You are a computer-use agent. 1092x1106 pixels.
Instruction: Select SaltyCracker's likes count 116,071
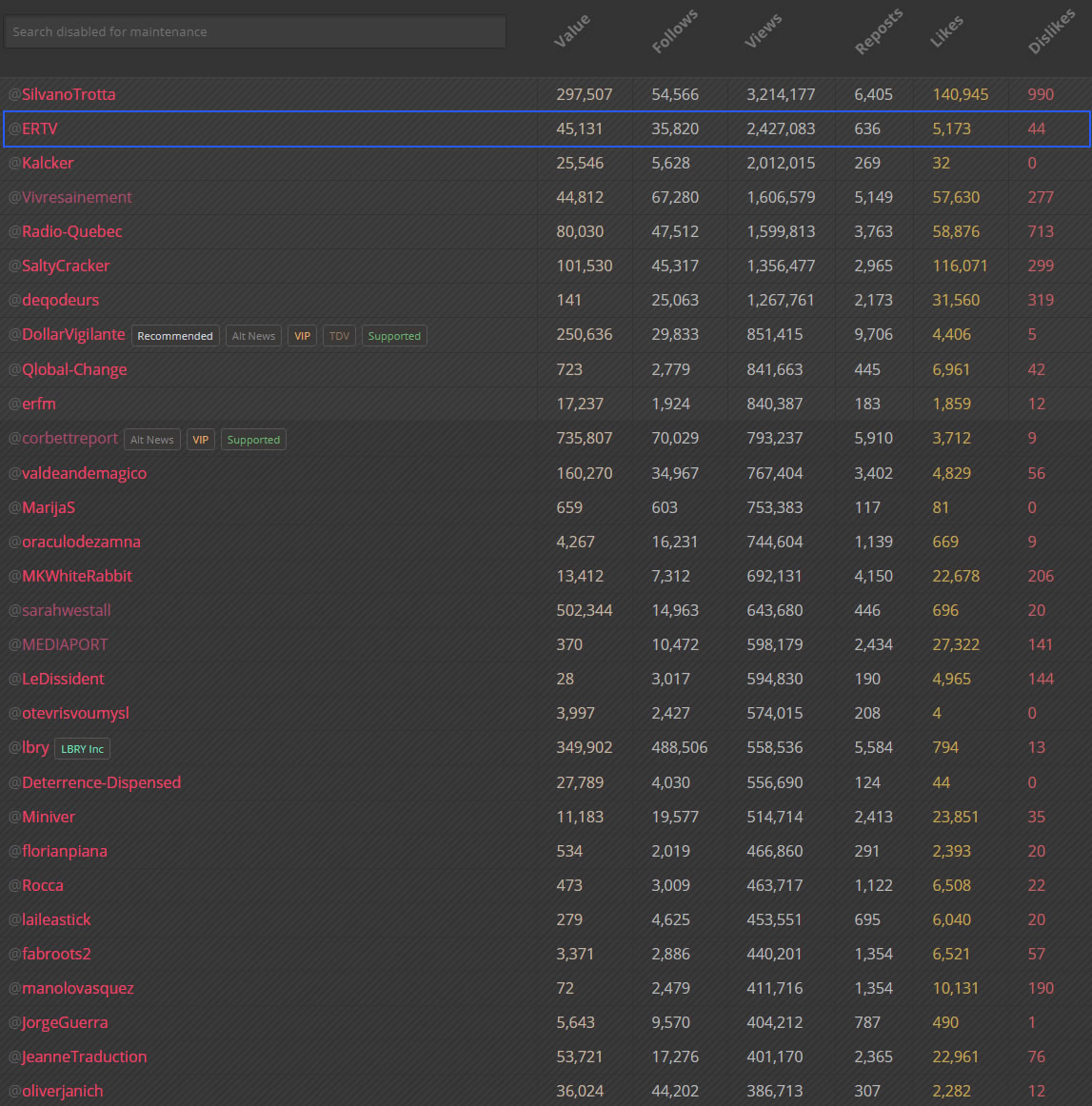click(960, 266)
